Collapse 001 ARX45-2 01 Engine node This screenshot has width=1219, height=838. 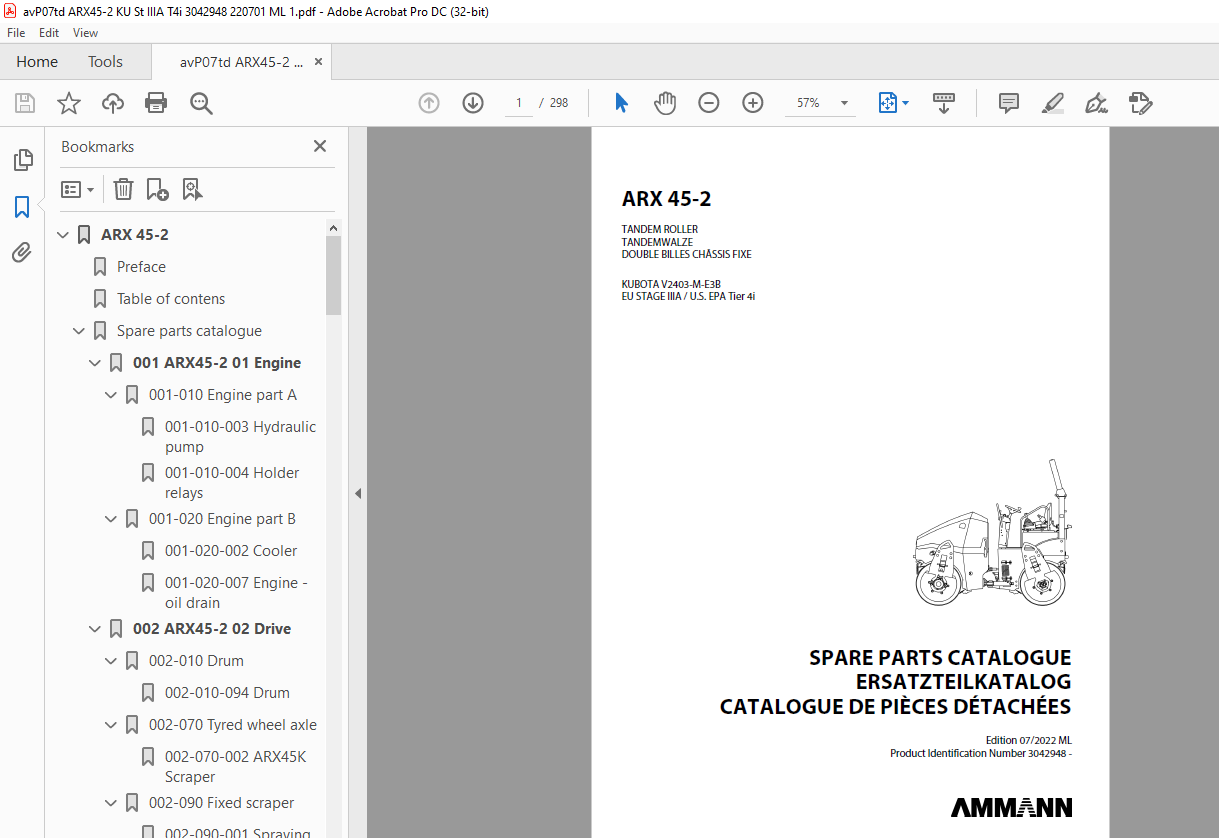click(x=95, y=363)
